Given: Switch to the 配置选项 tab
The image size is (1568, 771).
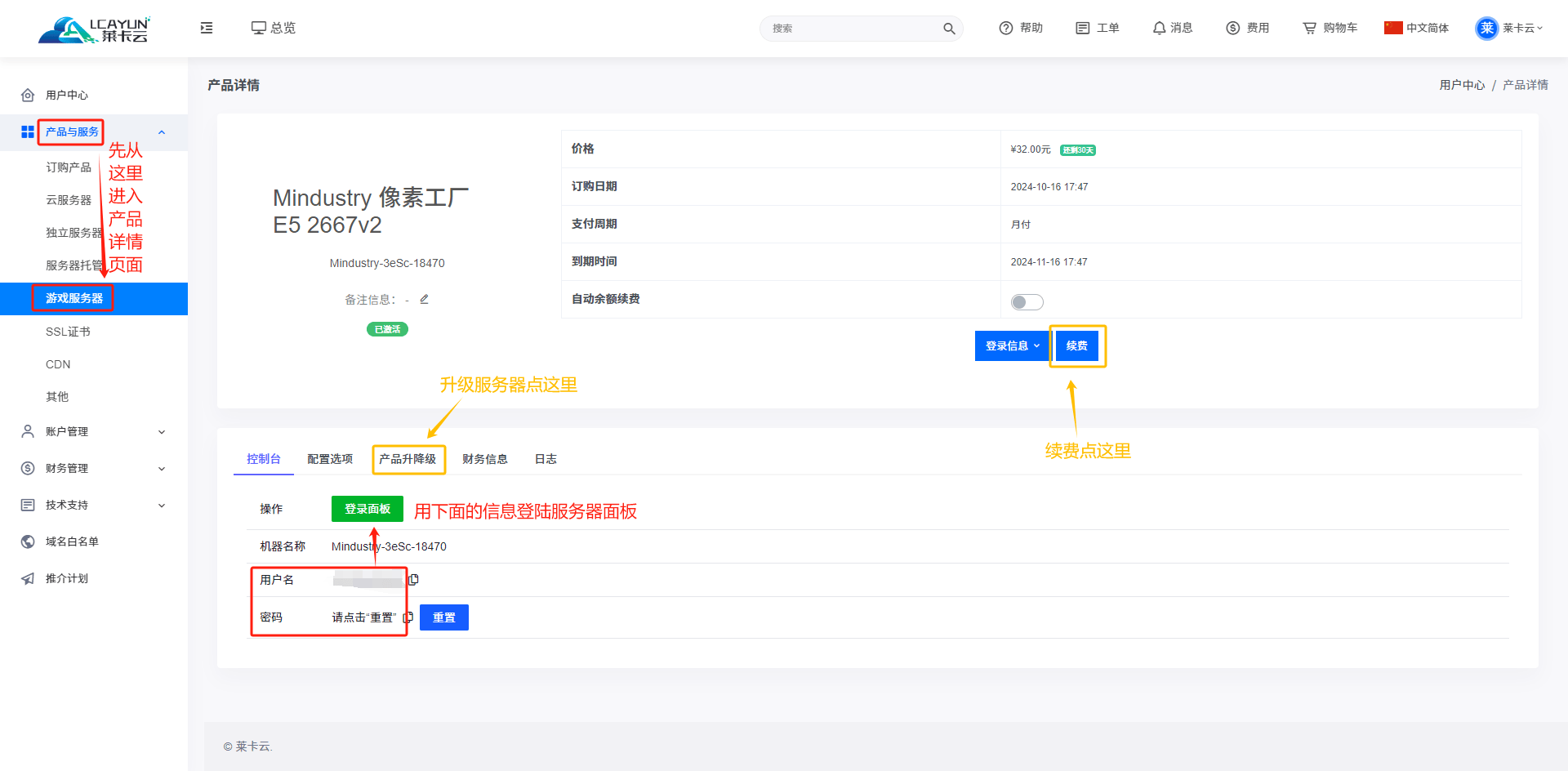Looking at the screenshot, I should click(x=330, y=459).
